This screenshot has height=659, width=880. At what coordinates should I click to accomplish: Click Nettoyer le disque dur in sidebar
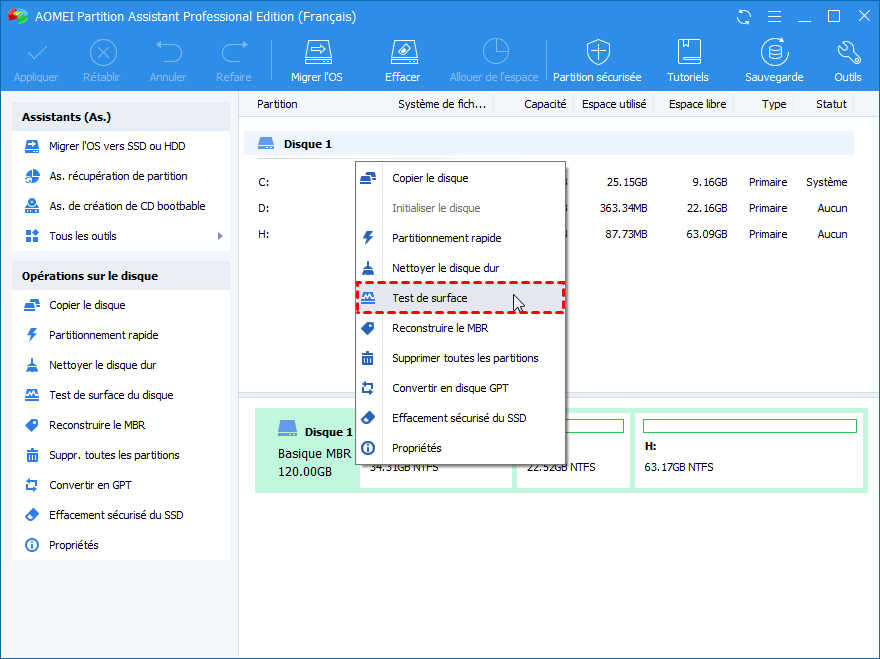point(103,365)
